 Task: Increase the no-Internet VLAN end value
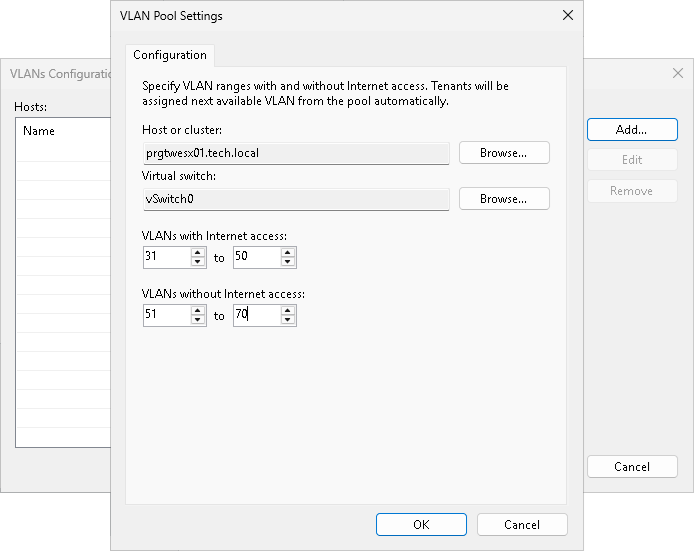point(288,311)
